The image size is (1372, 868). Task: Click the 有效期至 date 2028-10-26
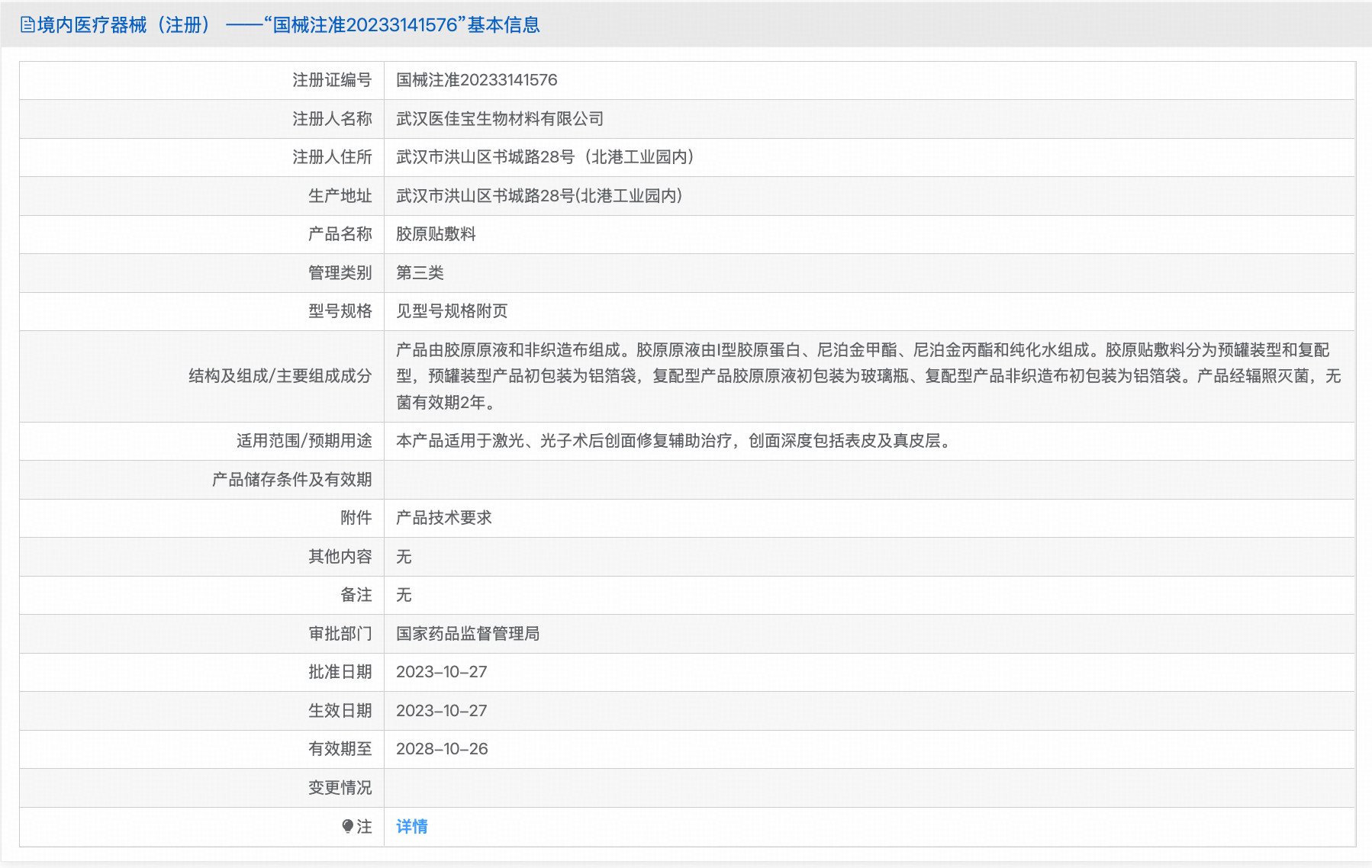tap(440, 749)
